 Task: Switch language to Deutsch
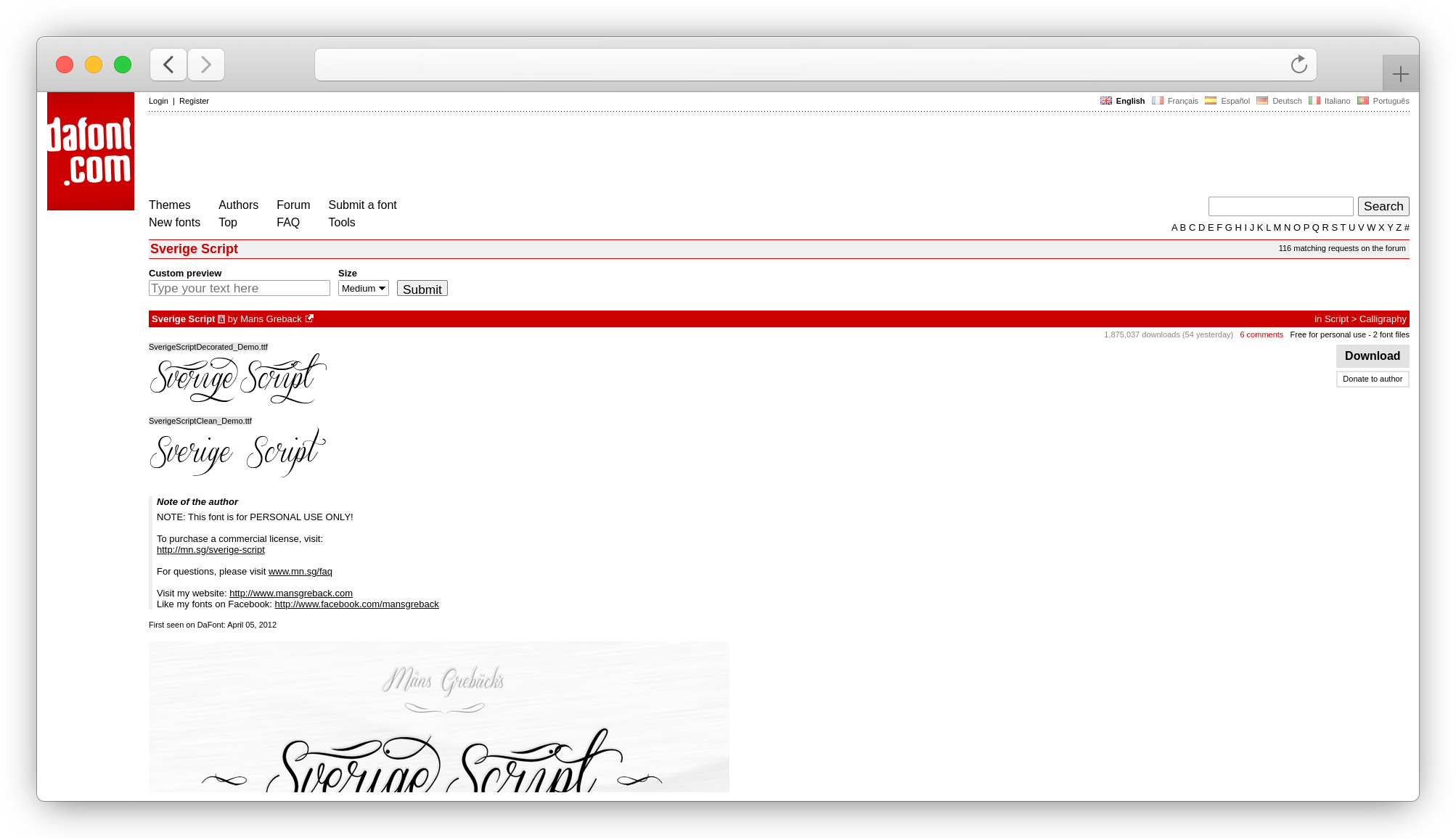(x=1287, y=101)
